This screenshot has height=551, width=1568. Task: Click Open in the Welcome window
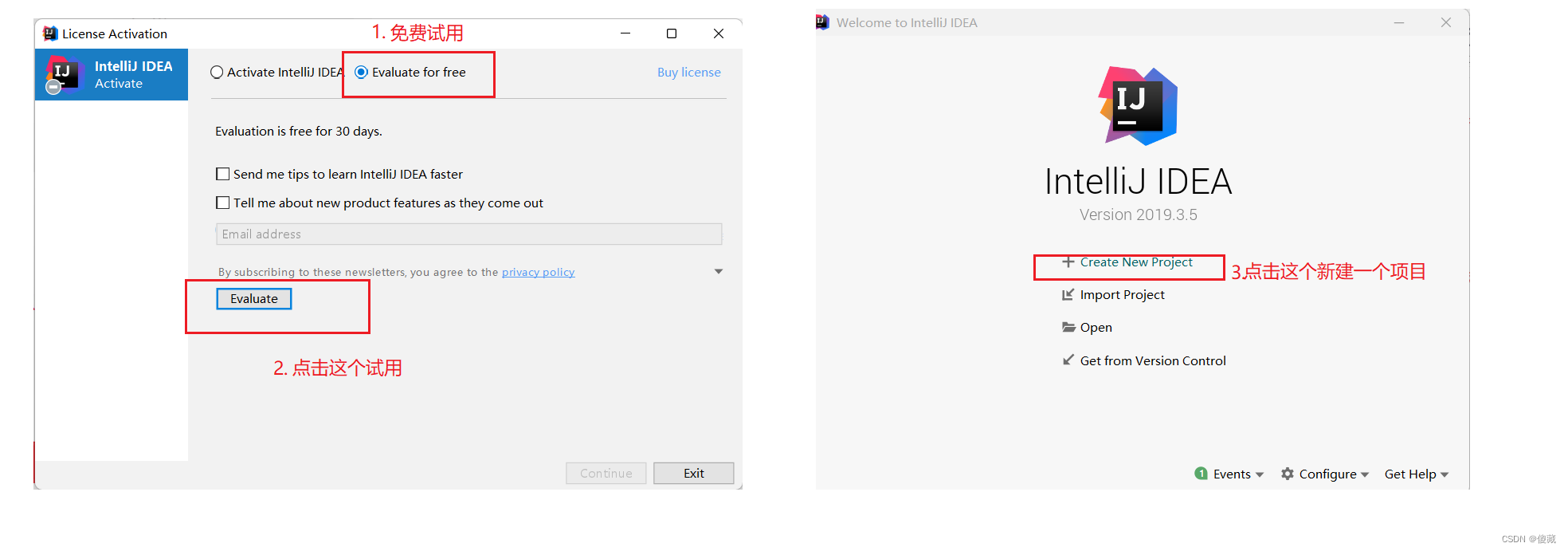(1096, 328)
